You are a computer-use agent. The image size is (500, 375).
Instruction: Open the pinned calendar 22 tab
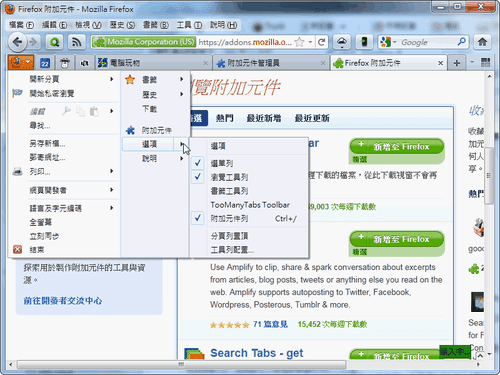click(x=45, y=63)
